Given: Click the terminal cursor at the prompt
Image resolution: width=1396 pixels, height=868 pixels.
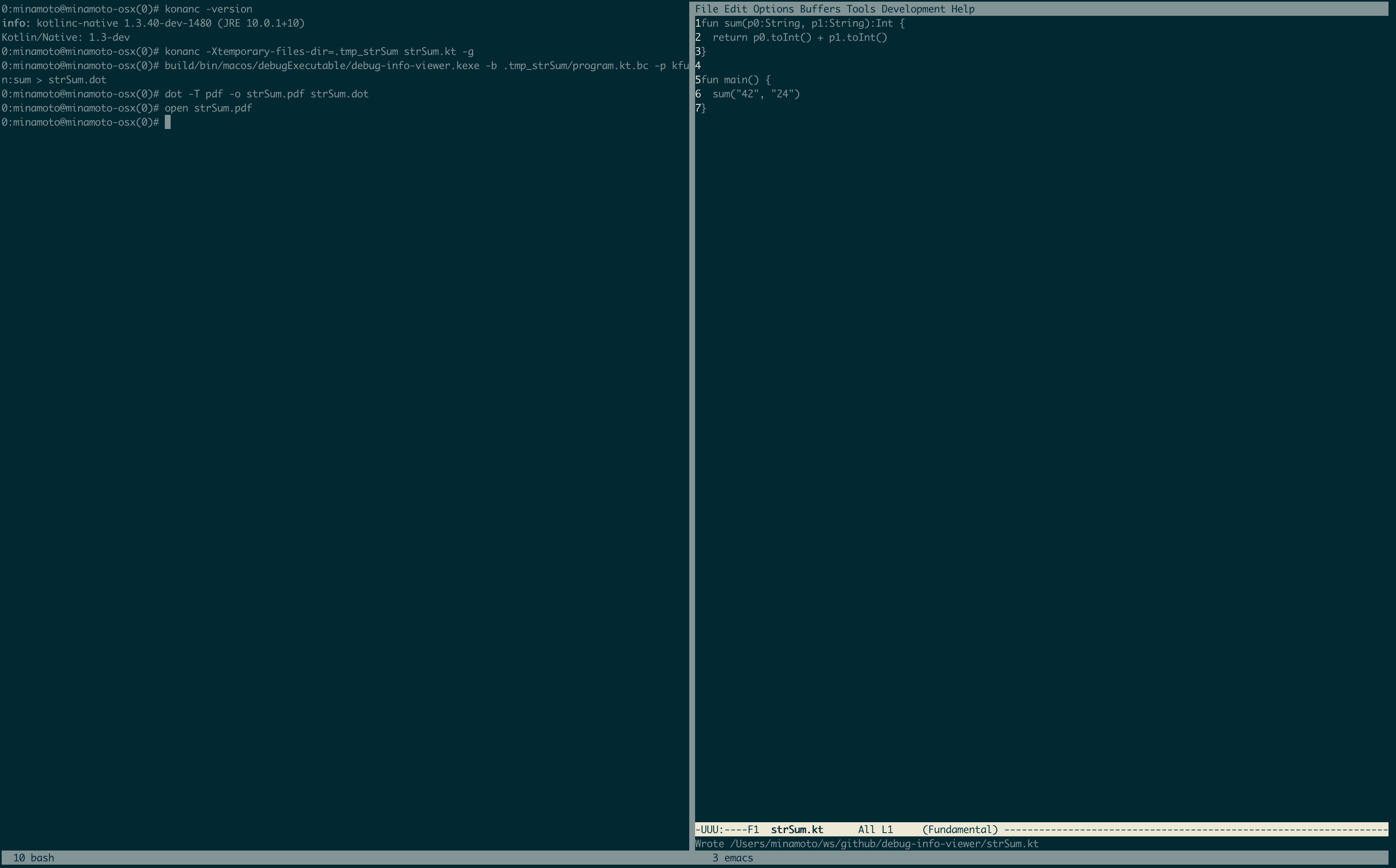Looking at the screenshot, I should 168,122.
